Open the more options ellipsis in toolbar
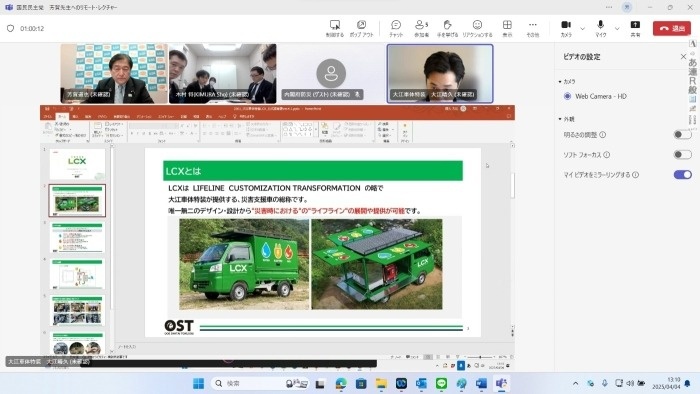The image size is (700, 394). [533, 25]
